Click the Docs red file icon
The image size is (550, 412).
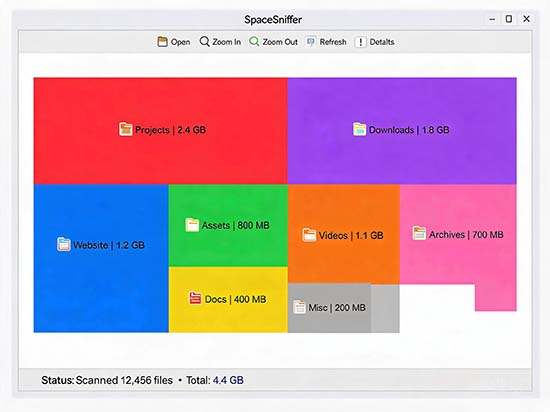click(x=195, y=298)
